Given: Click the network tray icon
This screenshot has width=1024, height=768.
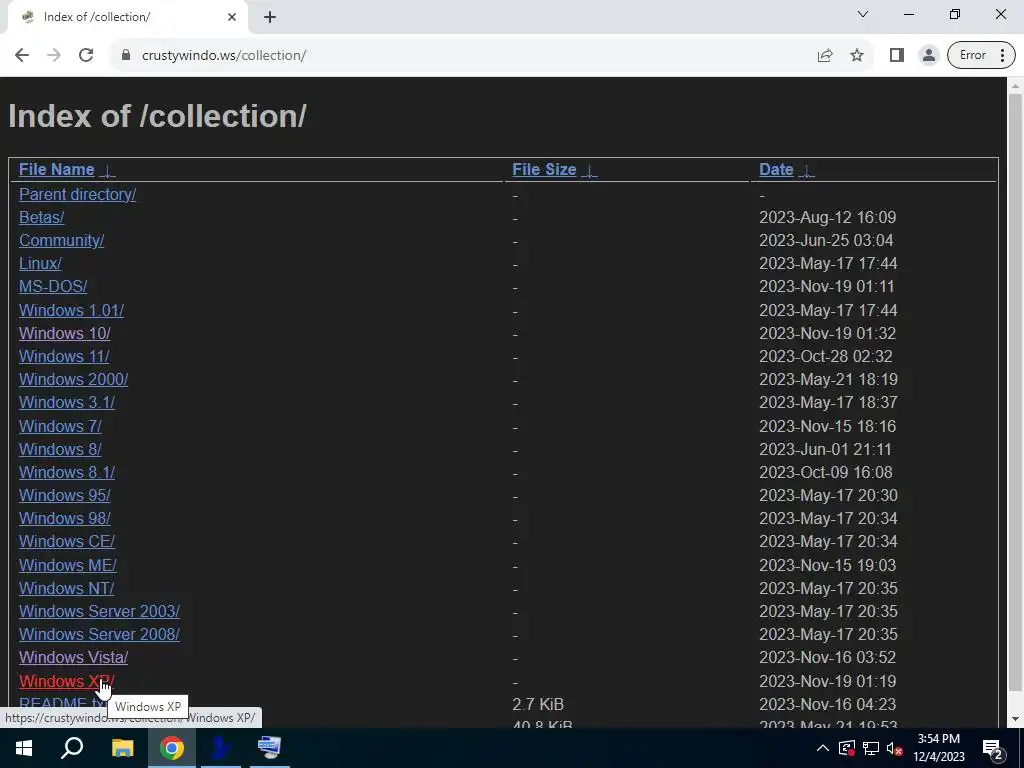Looking at the screenshot, I should [x=871, y=748].
